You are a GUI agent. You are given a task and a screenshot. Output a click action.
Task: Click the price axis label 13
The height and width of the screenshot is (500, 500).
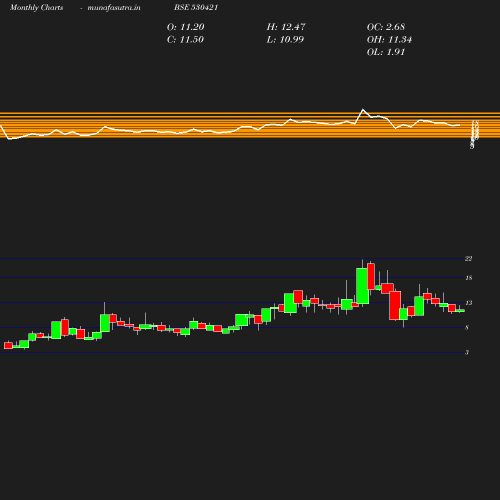pyautogui.click(x=468, y=303)
